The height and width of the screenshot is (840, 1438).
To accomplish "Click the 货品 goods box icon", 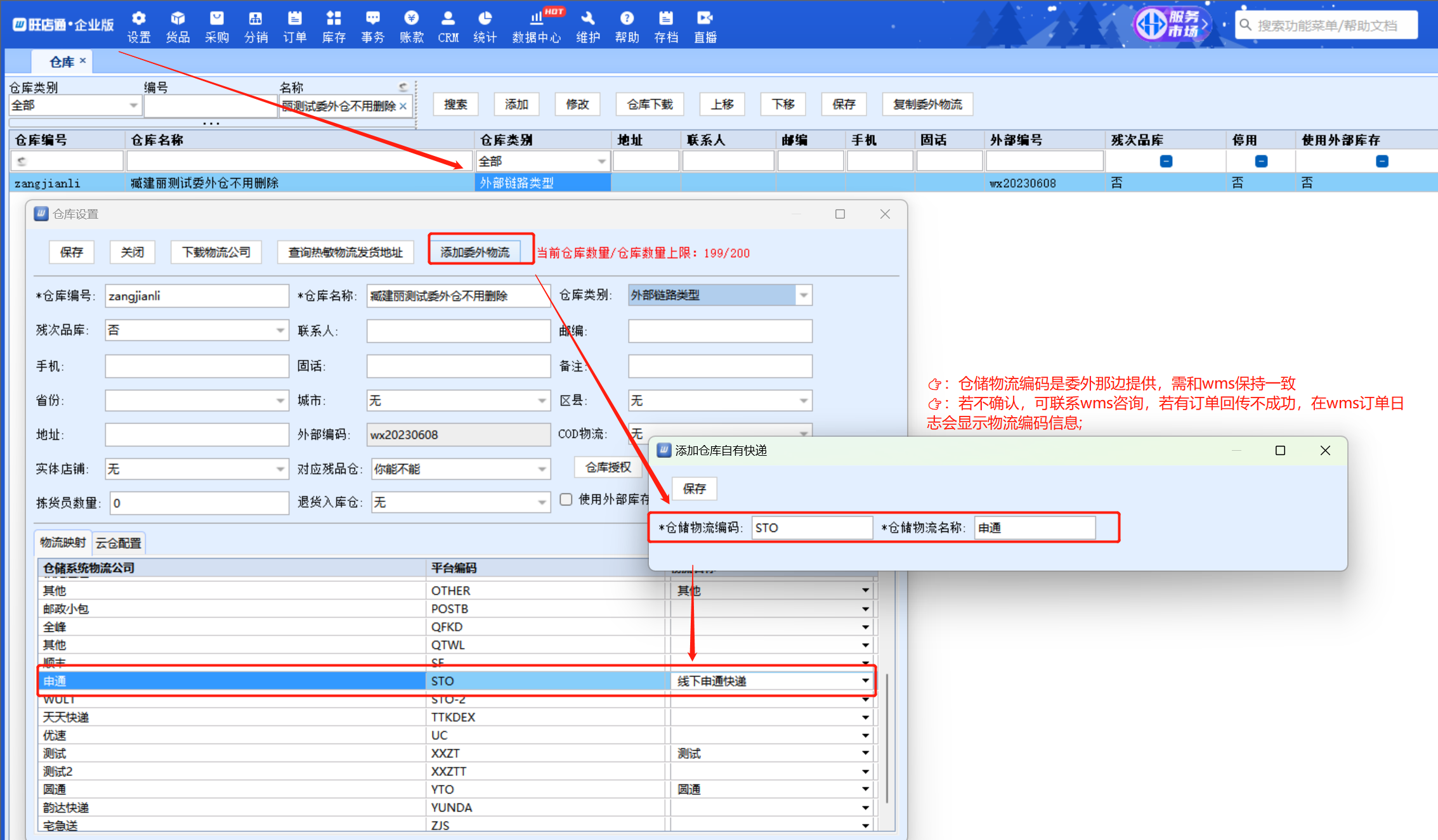I will point(178,19).
